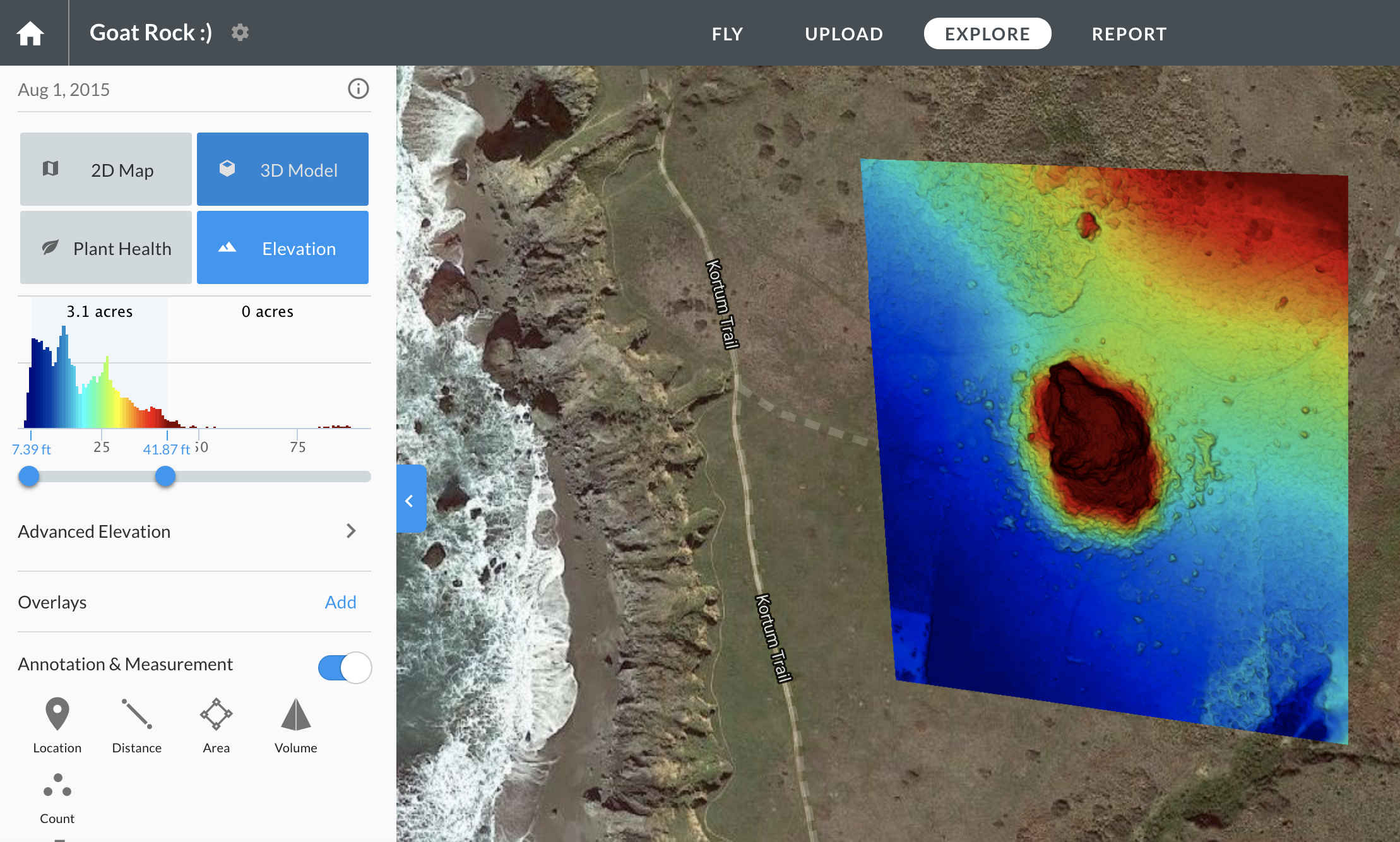Open the FLY tab

click(x=727, y=33)
